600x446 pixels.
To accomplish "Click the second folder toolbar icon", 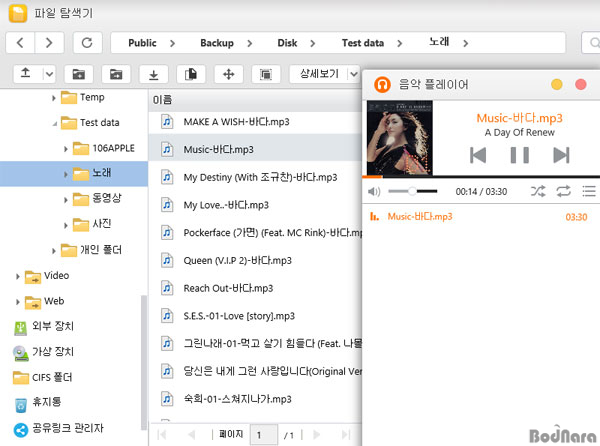I will pyautogui.click(x=116, y=73).
